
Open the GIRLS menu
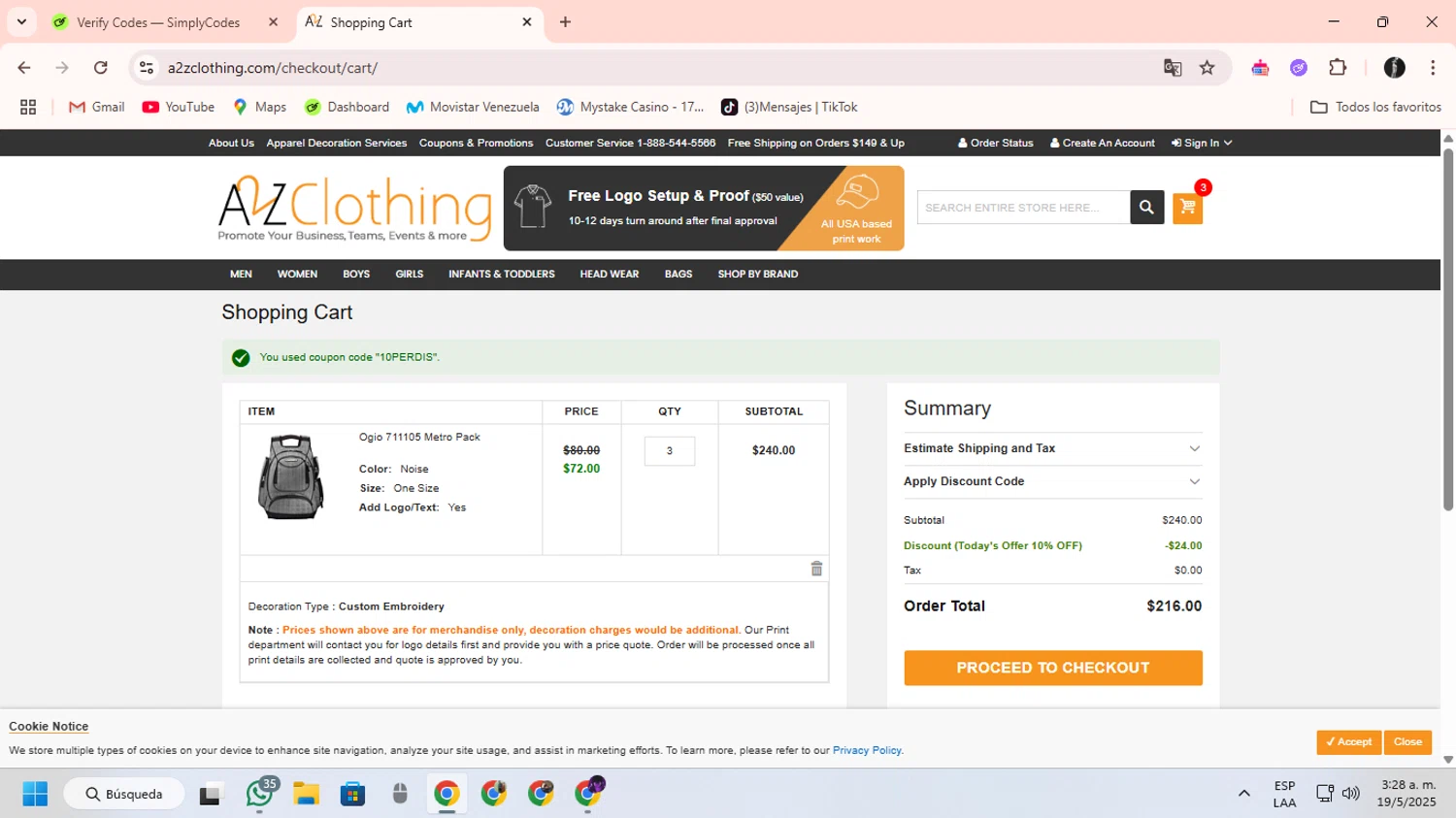tap(410, 275)
